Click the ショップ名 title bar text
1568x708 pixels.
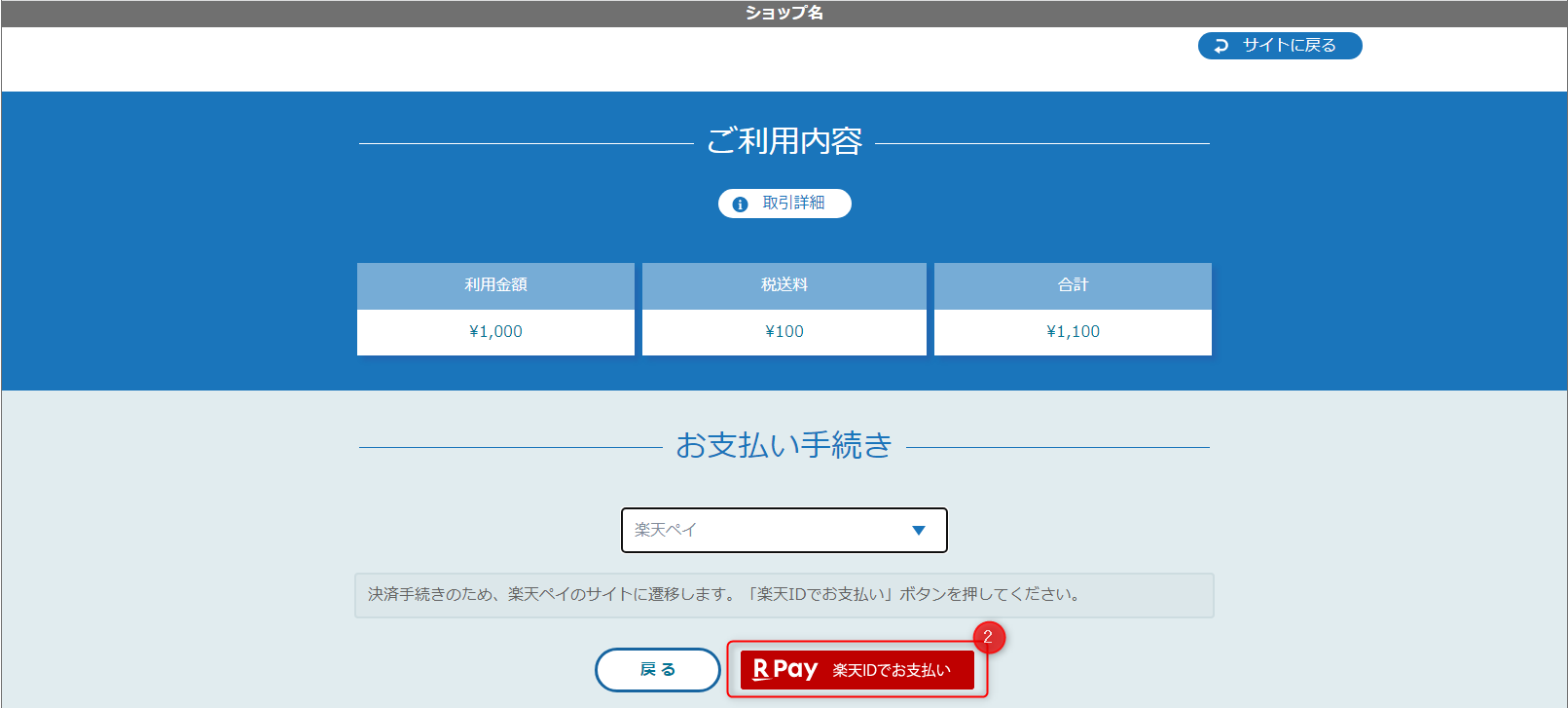[784, 13]
